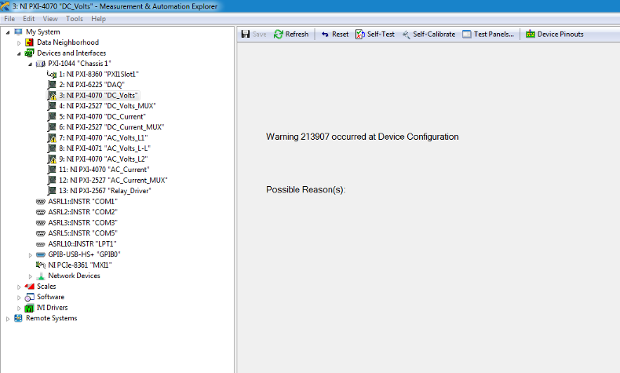620x373 pixels.
Task: Click the Self-Test button label
Action: tap(381, 34)
